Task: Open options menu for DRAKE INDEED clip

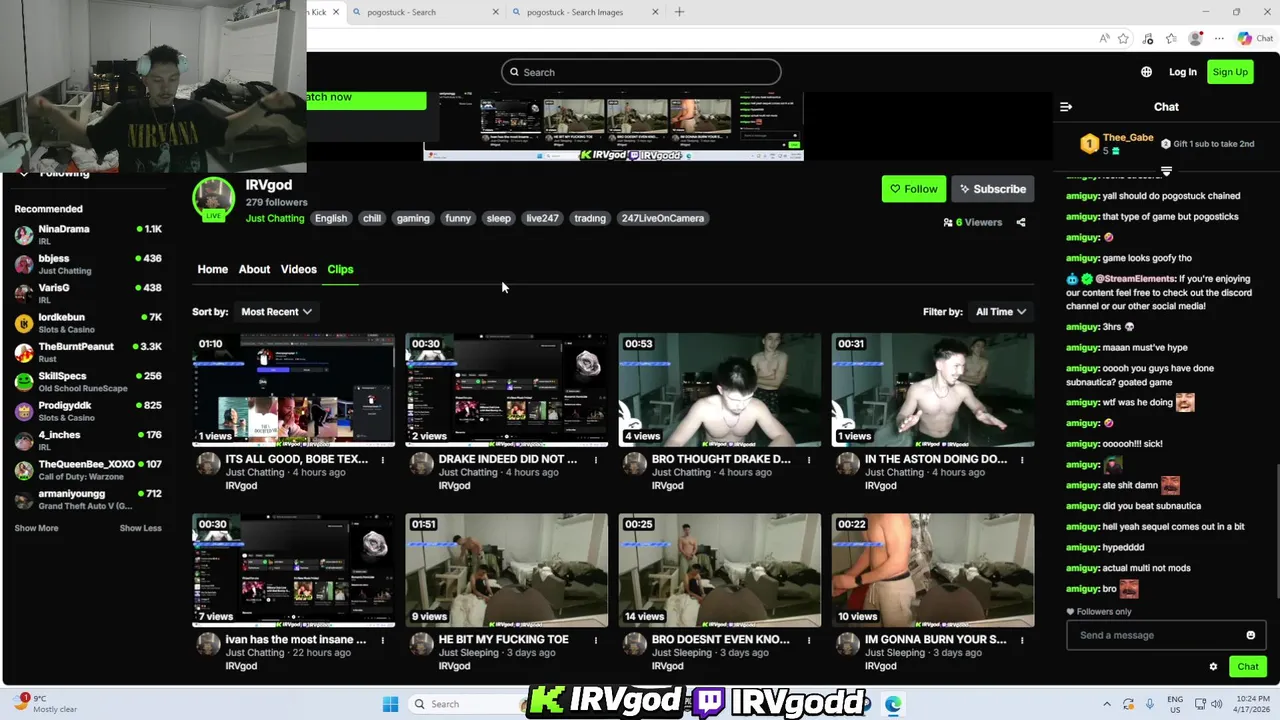Action: (x=595, y=460)
